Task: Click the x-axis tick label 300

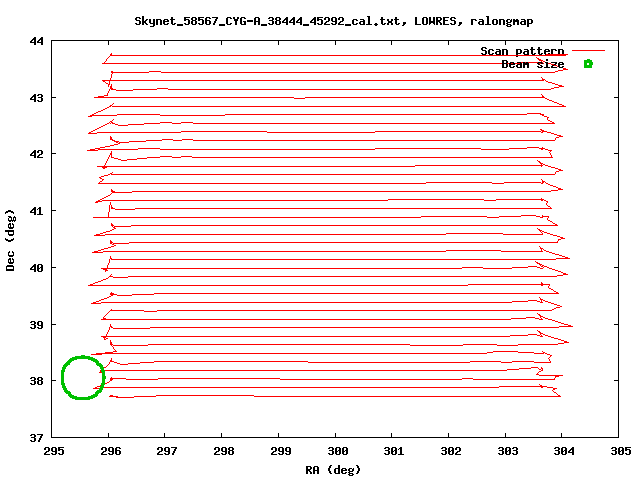Action: coord(338,451)
